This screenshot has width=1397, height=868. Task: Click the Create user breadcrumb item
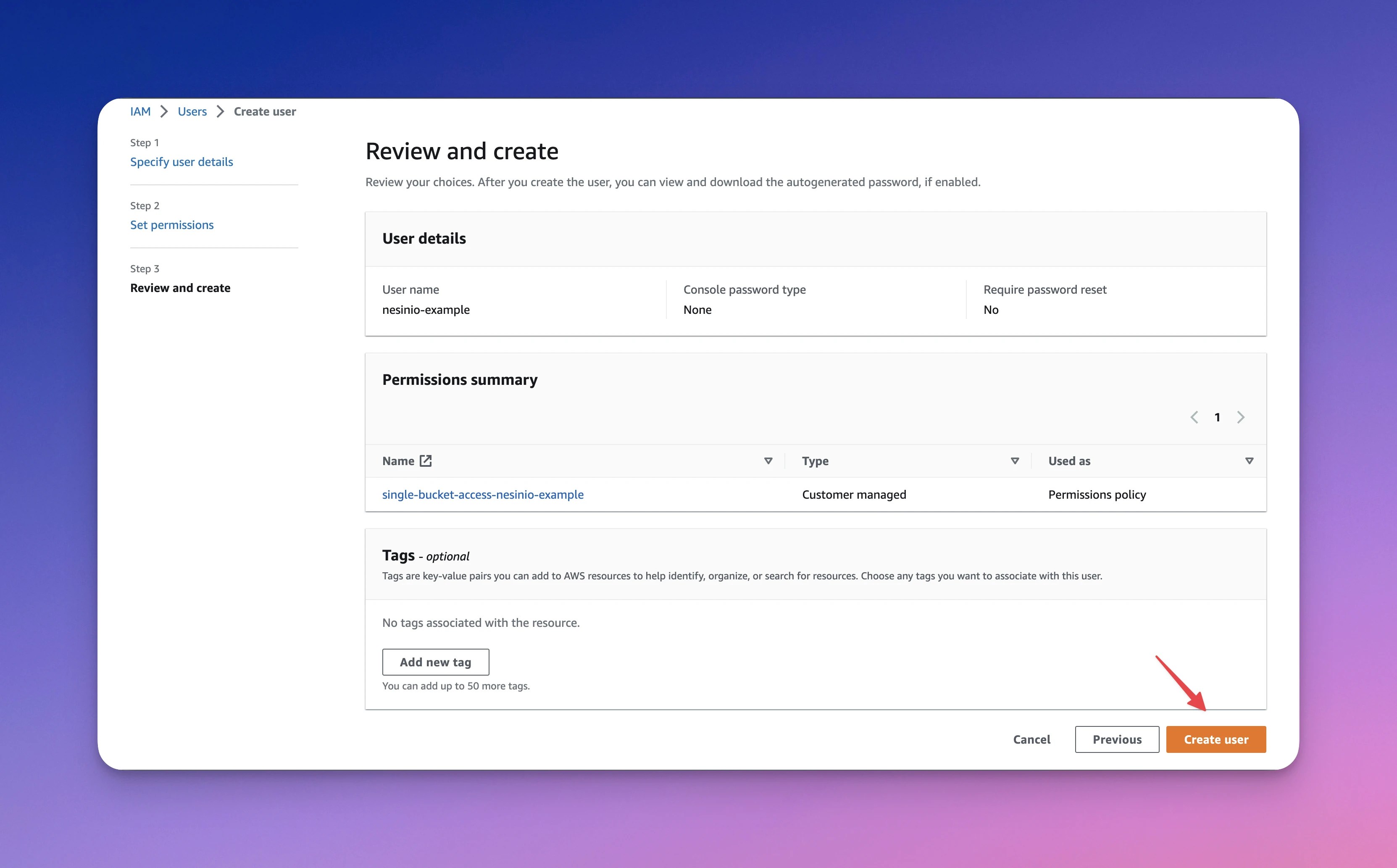pos(265,111)
